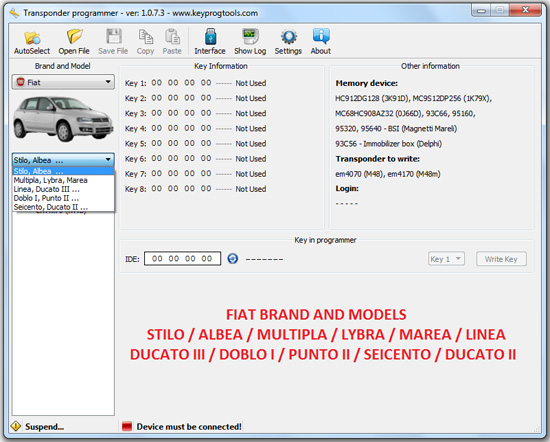Screen dimensions: 550x442
Task: Open the Key 1 selector dropdown
Action: coord(446,259)
